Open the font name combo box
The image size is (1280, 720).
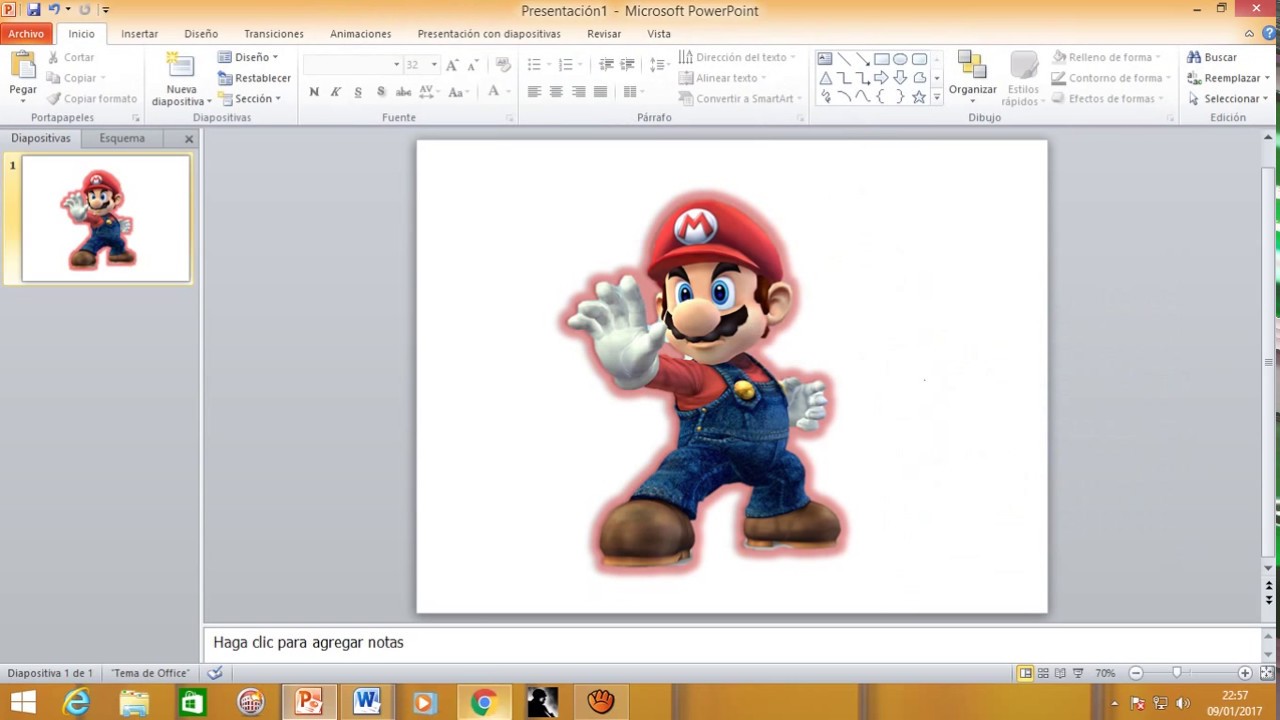coord(352,65)
